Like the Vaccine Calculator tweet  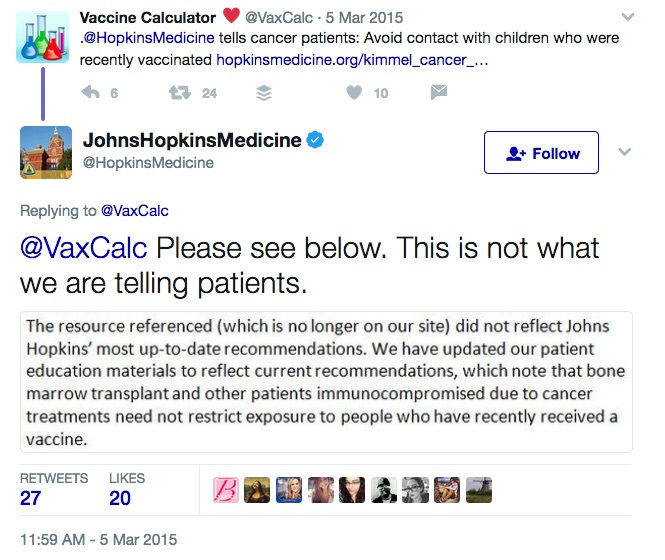(353, 93)
